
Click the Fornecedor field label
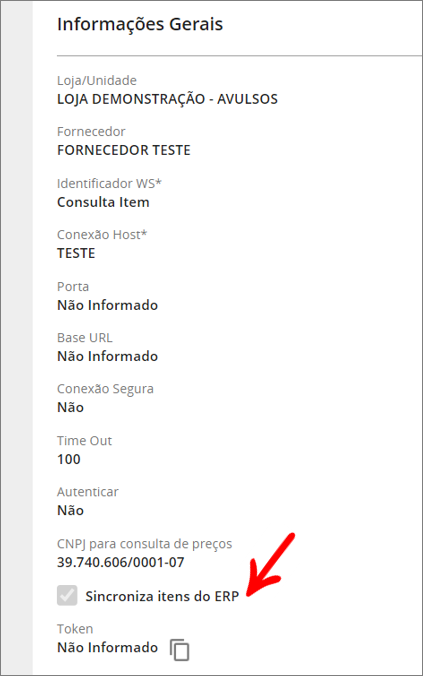[91, 131]
